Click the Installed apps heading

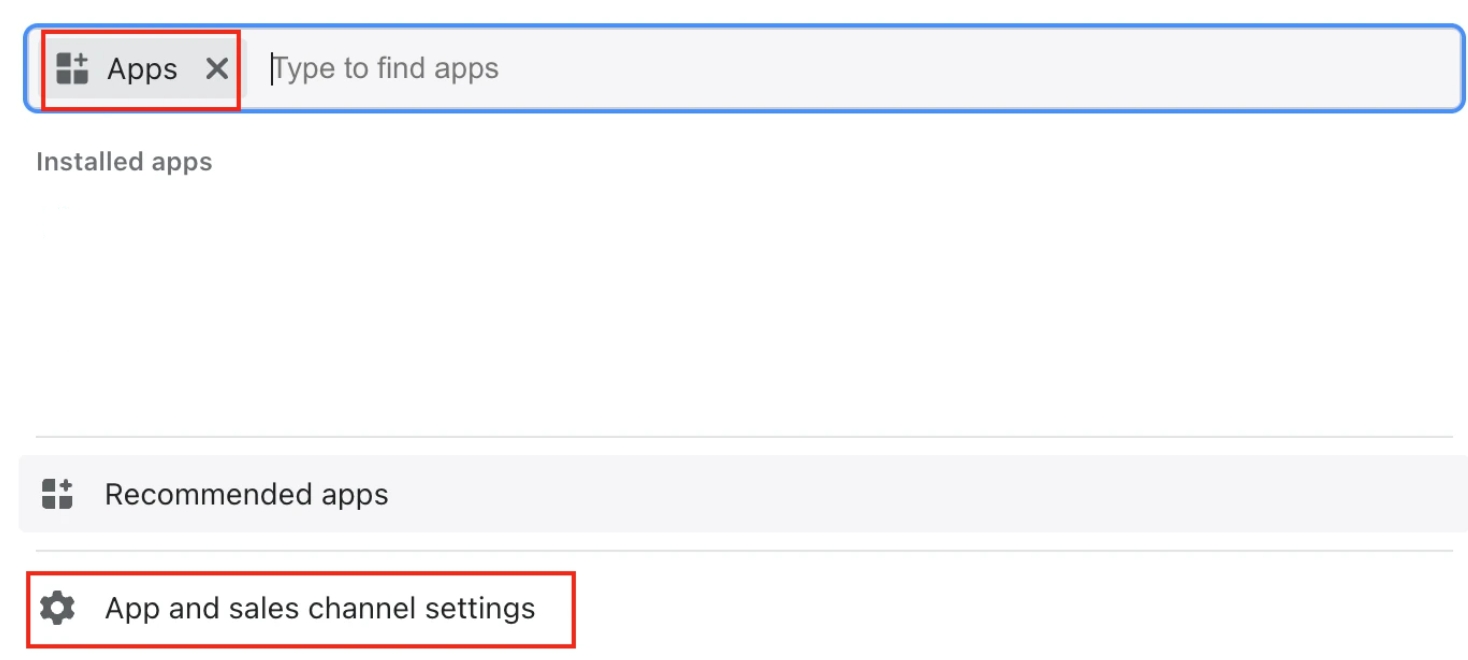(x=124, y=162)
